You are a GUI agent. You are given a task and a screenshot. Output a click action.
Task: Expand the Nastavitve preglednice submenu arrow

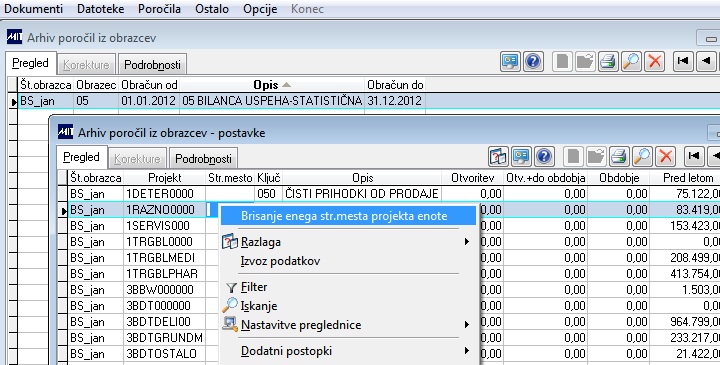(467, 325)
